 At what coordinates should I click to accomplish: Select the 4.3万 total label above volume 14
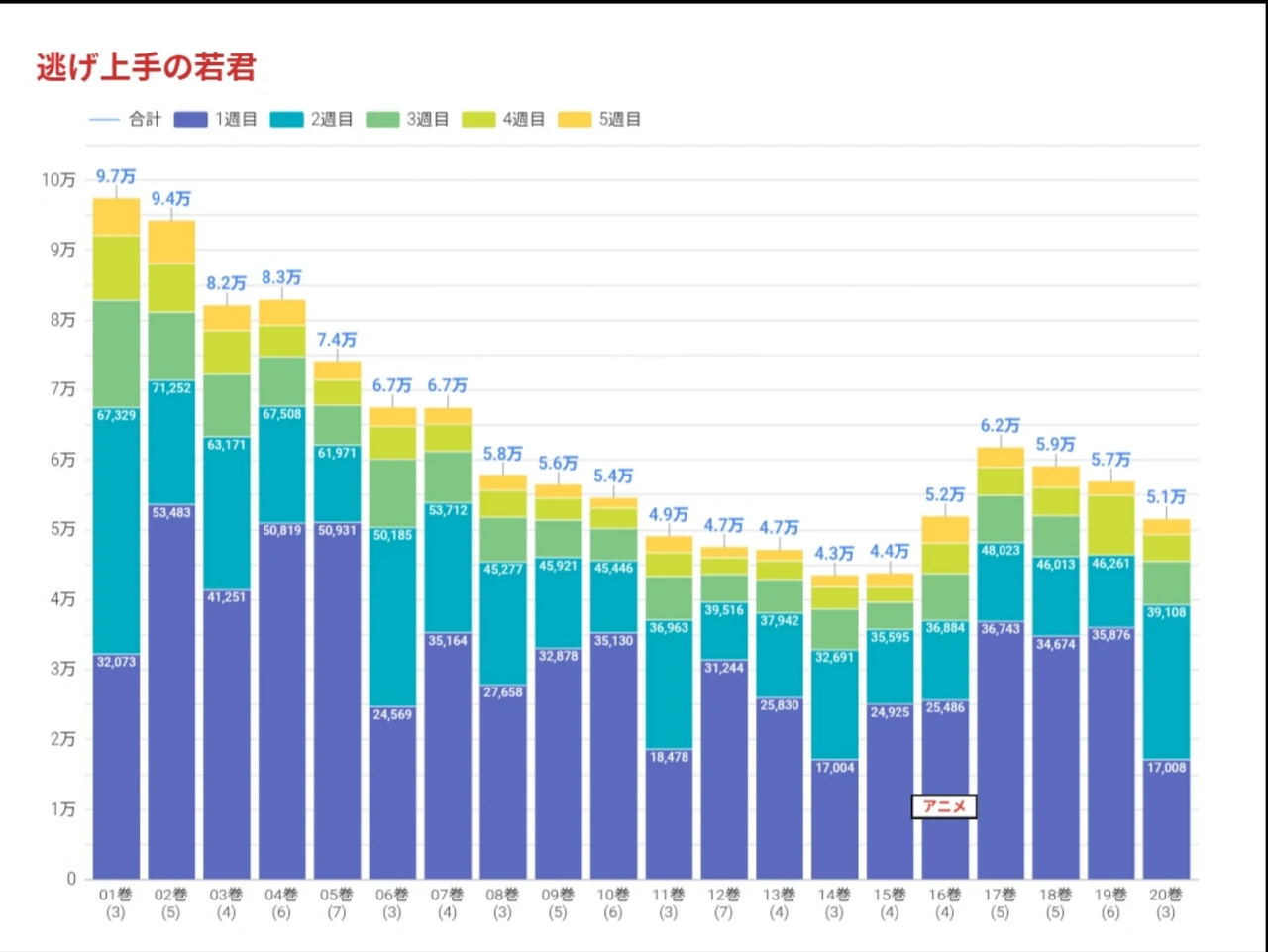point(834,554)
